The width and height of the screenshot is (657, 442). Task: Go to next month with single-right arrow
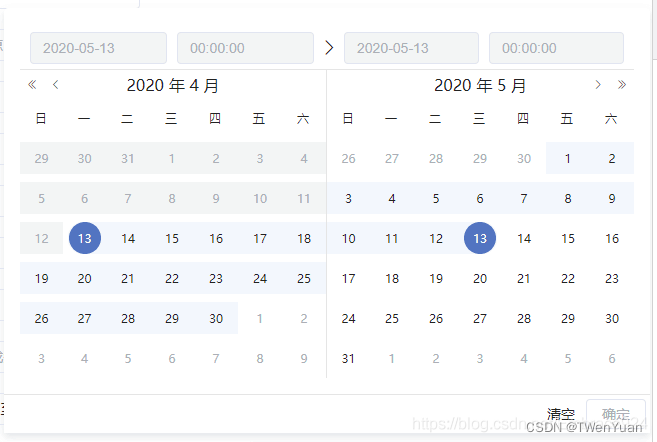point(598,85)
